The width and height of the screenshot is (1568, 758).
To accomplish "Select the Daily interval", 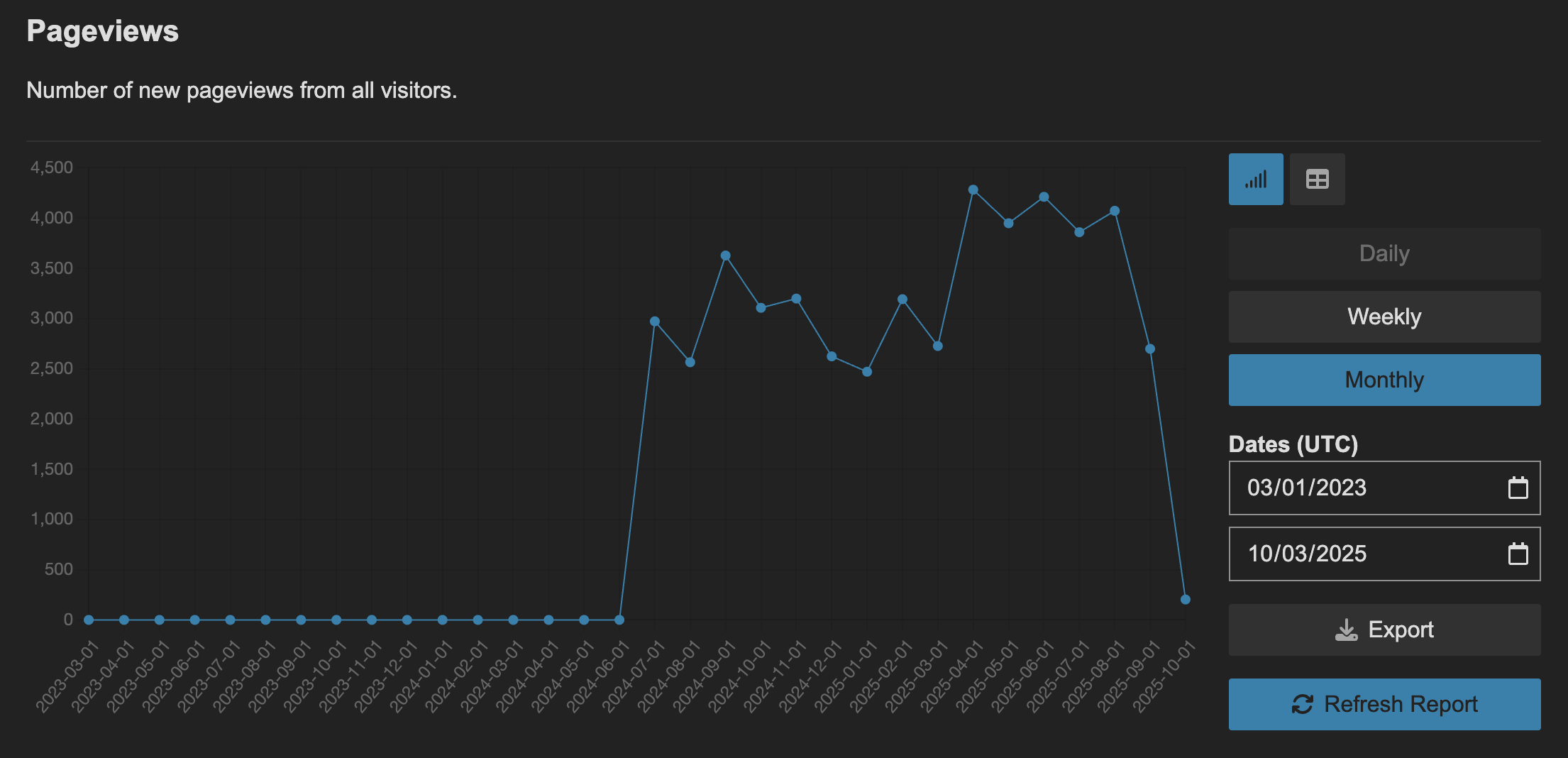I will click(x=1384, y=254).
